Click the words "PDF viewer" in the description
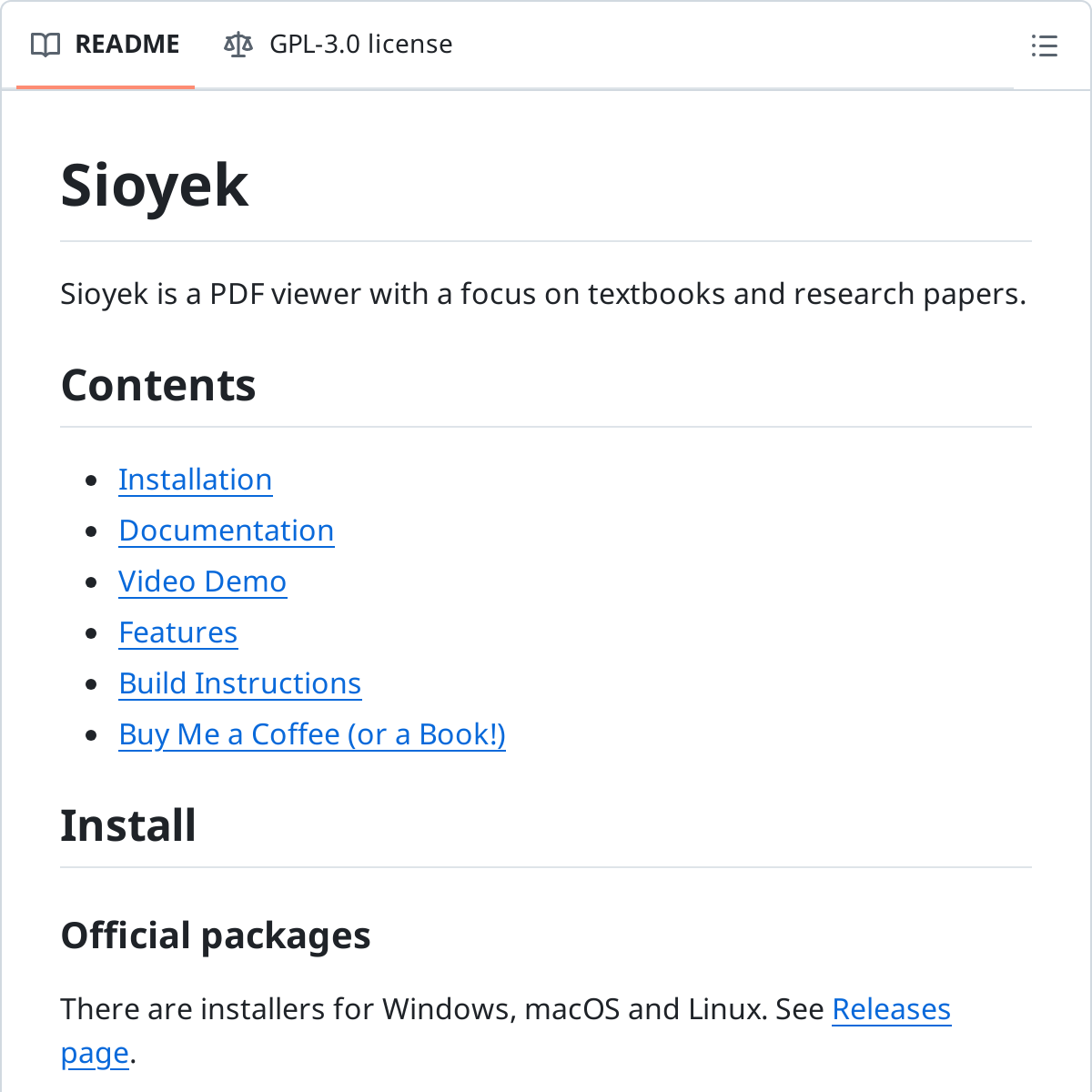 289,294
